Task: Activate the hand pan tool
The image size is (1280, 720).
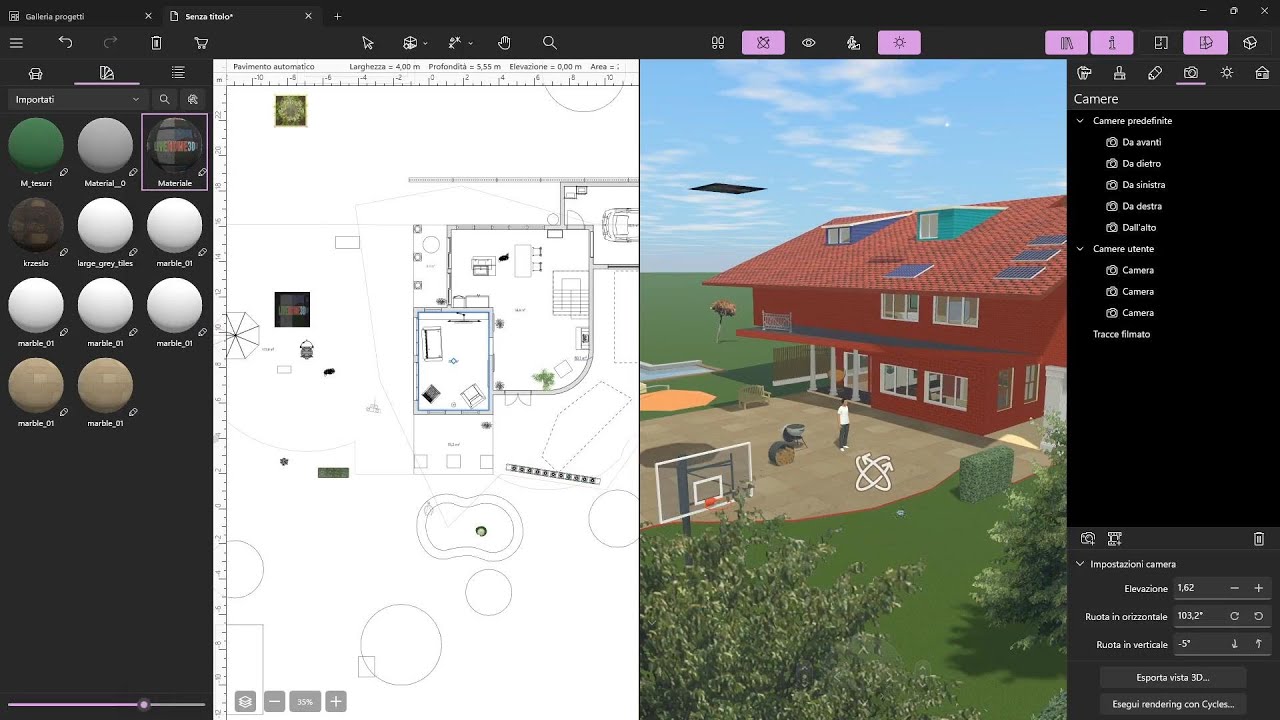Action: pyautogui.click(x=505, y=43)
